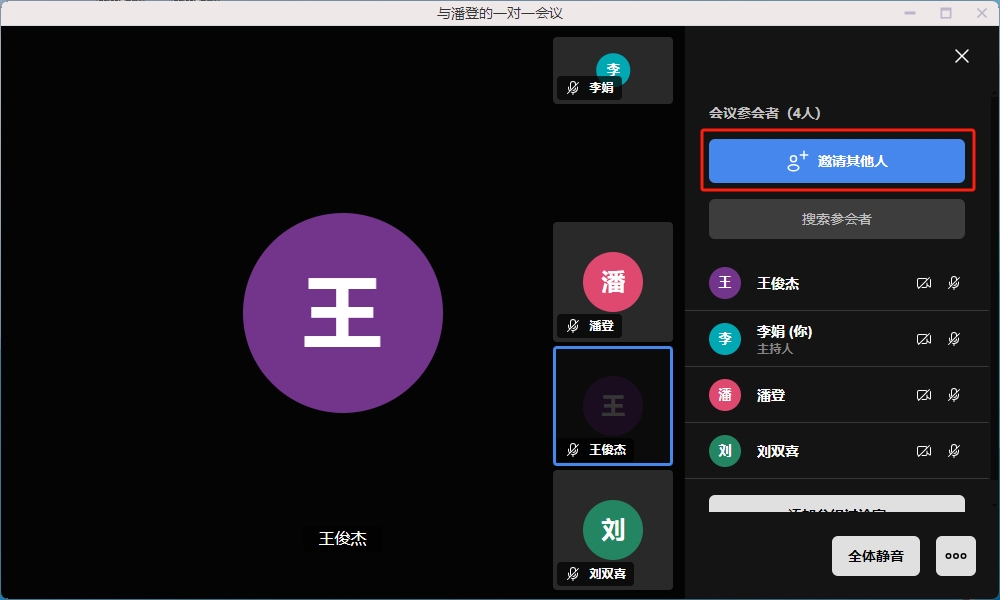The height and width of the screenshot is (600, 1000).
Task: Maximize the meeting window
Action: pos(946,13)
